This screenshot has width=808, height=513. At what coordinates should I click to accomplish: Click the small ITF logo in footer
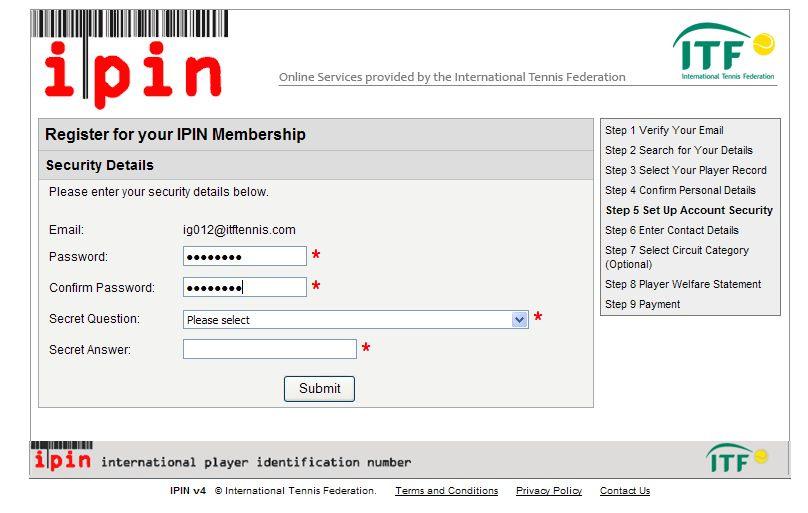point(737,458)
